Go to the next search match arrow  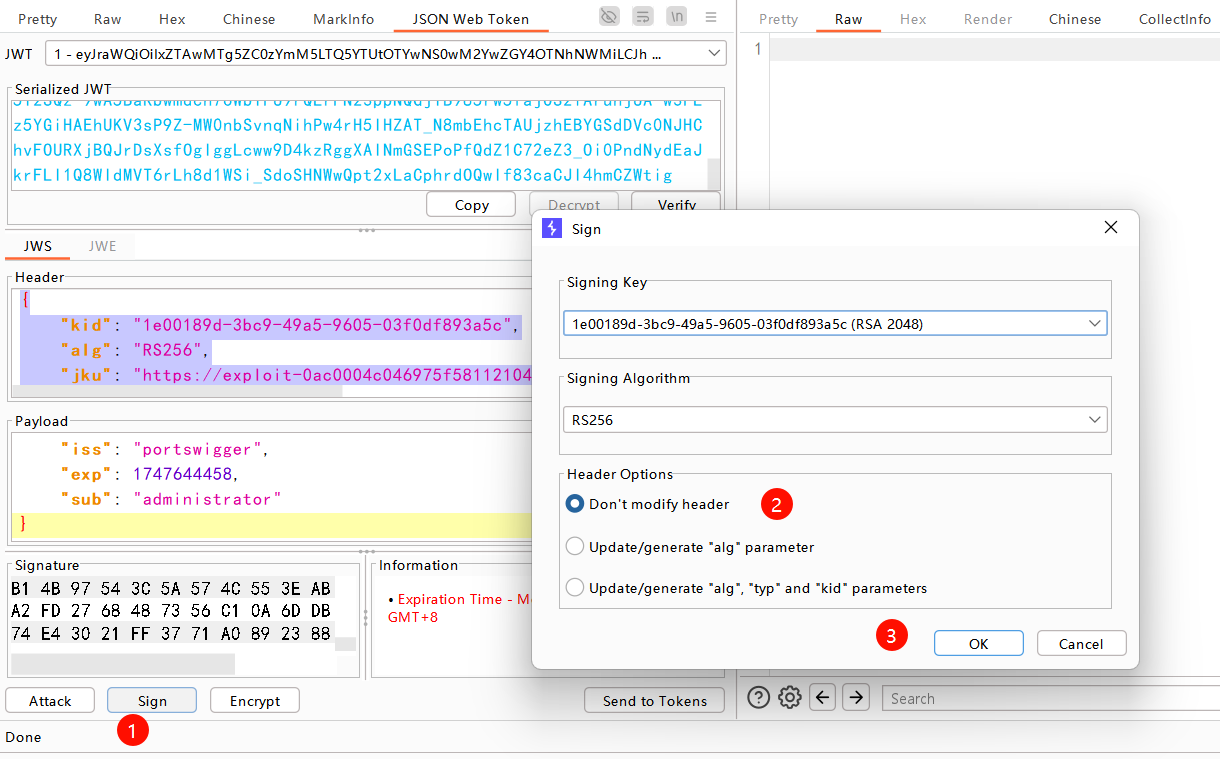[855, 697]
